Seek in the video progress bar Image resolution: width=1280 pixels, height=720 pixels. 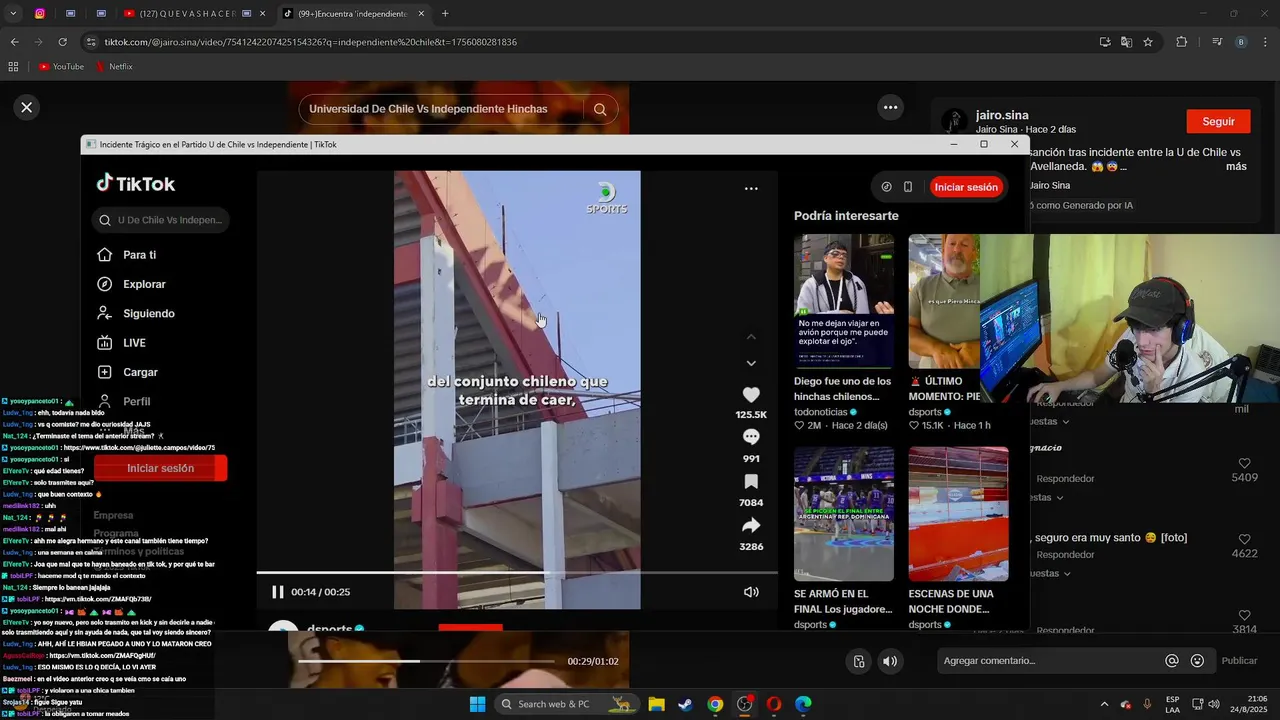pos(517,573)
